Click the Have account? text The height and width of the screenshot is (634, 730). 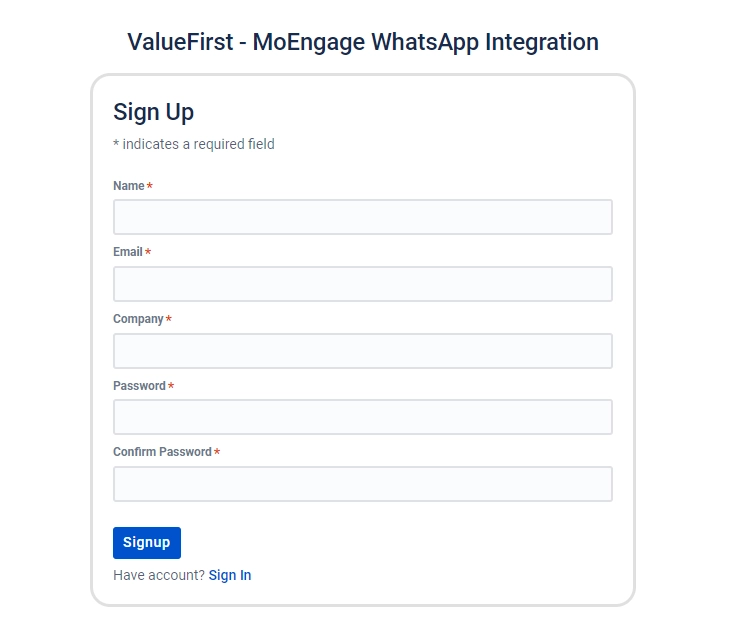[x=159, y=575]
